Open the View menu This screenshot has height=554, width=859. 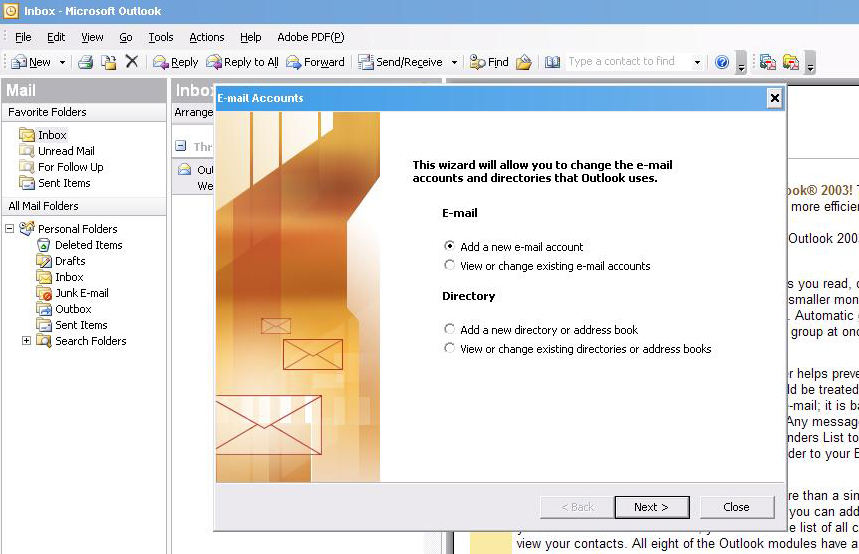coord(92,37)
